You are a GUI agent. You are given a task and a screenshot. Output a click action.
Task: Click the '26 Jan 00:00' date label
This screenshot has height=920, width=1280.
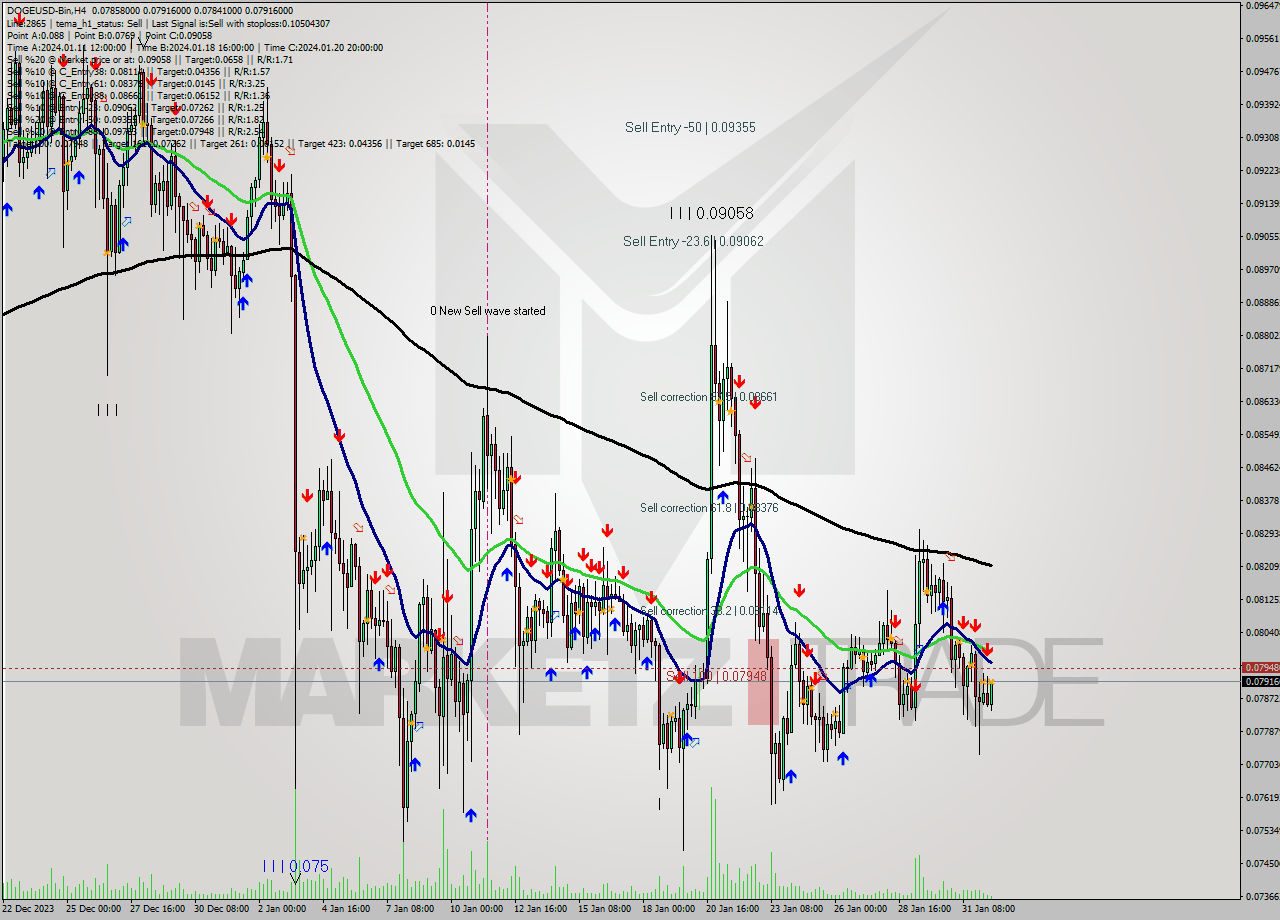pos(860,909)
